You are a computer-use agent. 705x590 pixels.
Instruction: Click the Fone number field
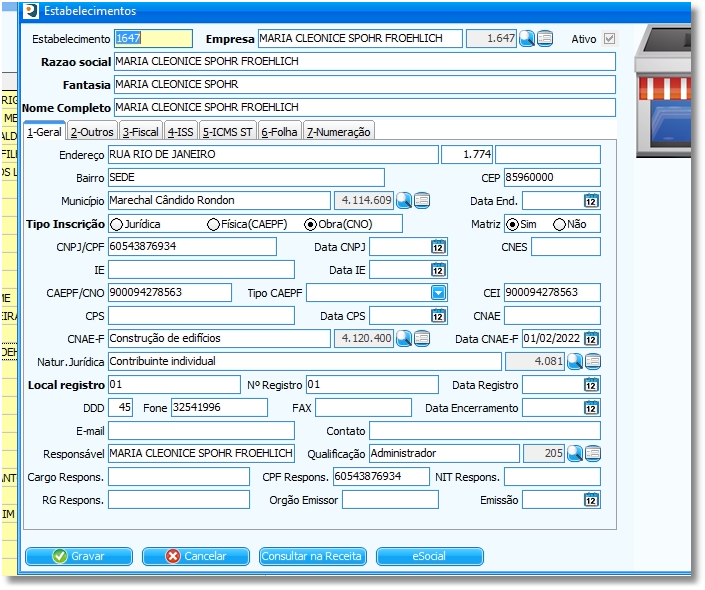tap(219, 408)
